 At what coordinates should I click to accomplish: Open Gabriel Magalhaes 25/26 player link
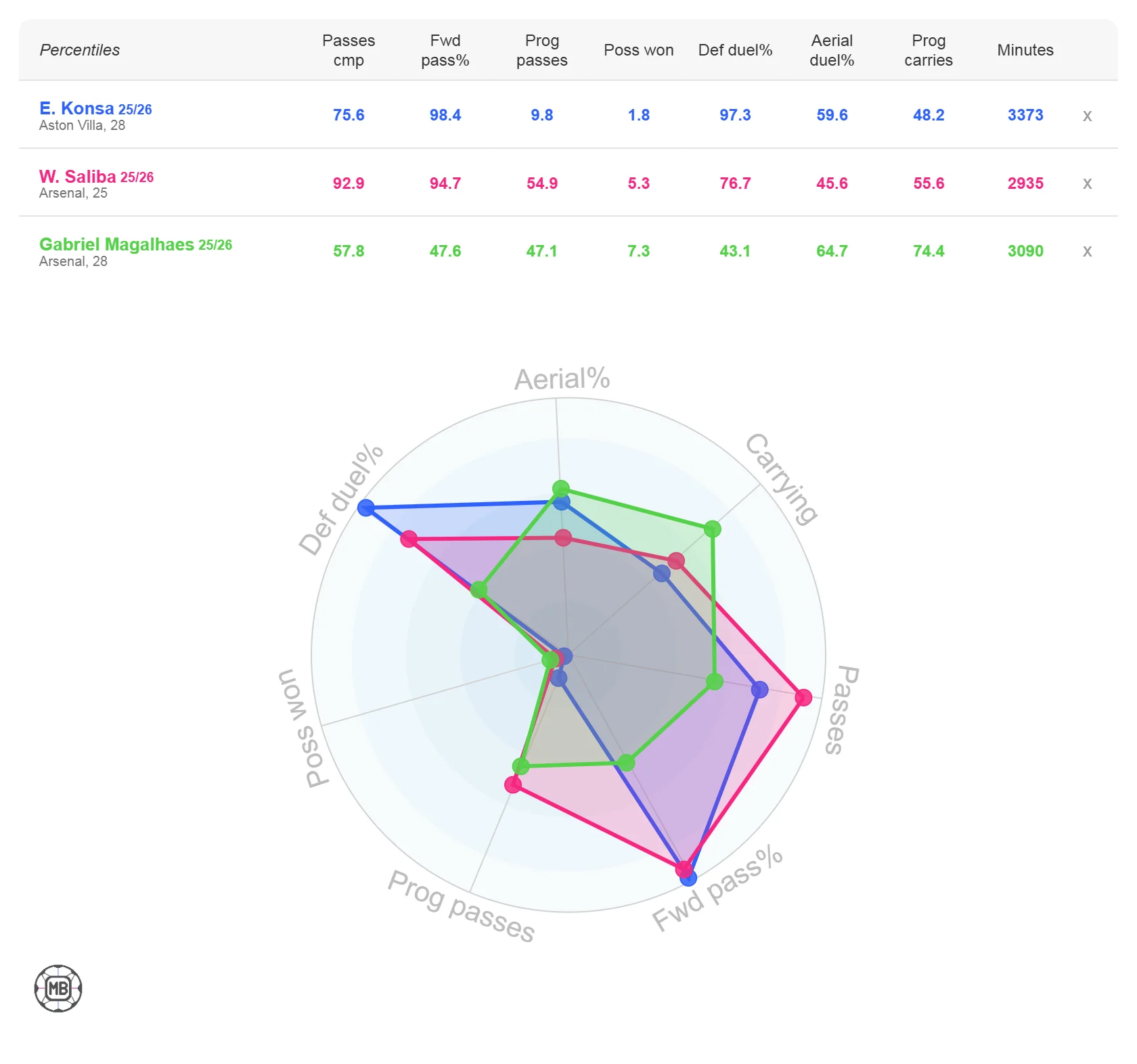coord(135,244)
